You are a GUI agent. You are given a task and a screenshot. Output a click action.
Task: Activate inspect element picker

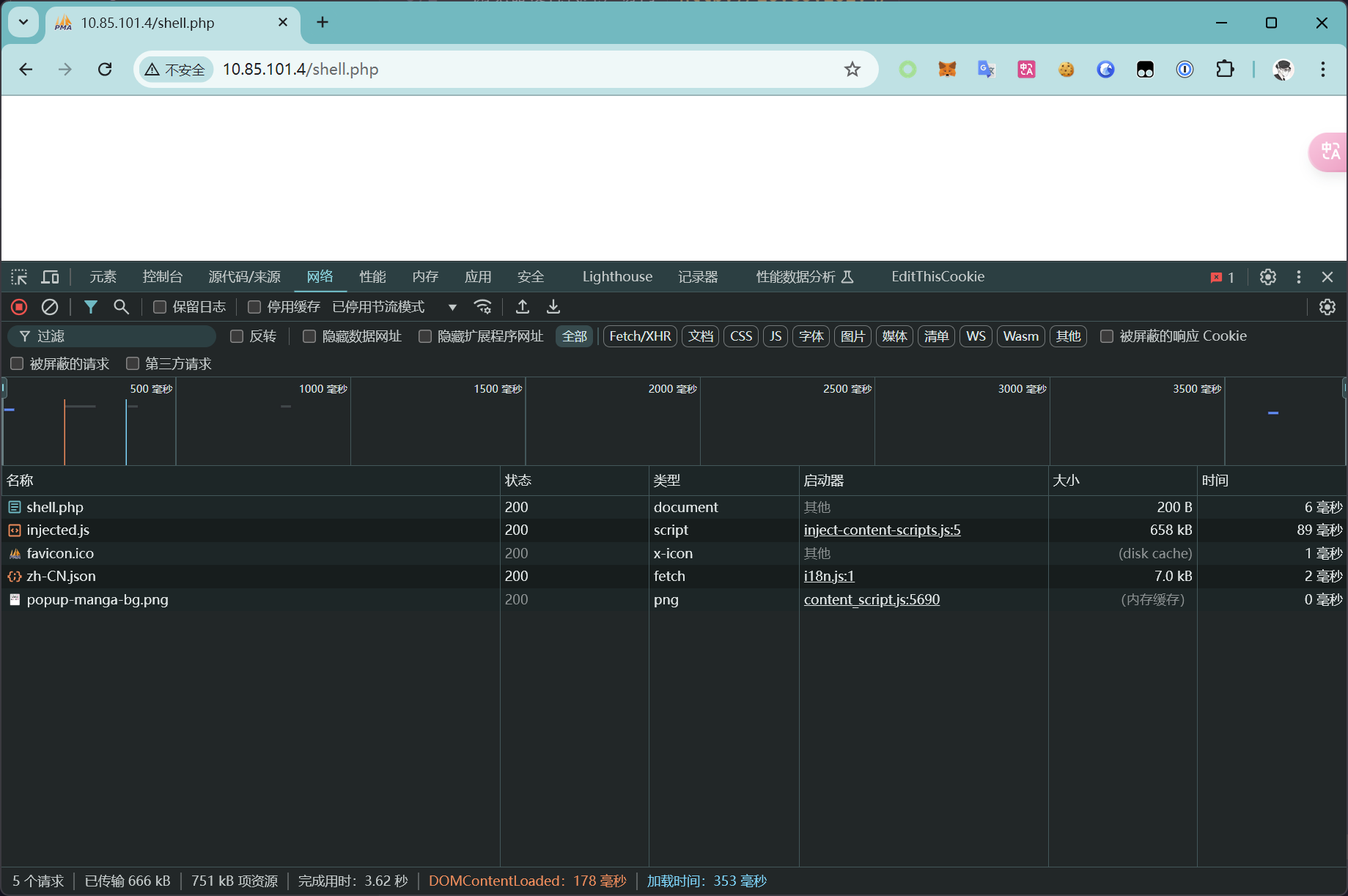coord(19,277)
